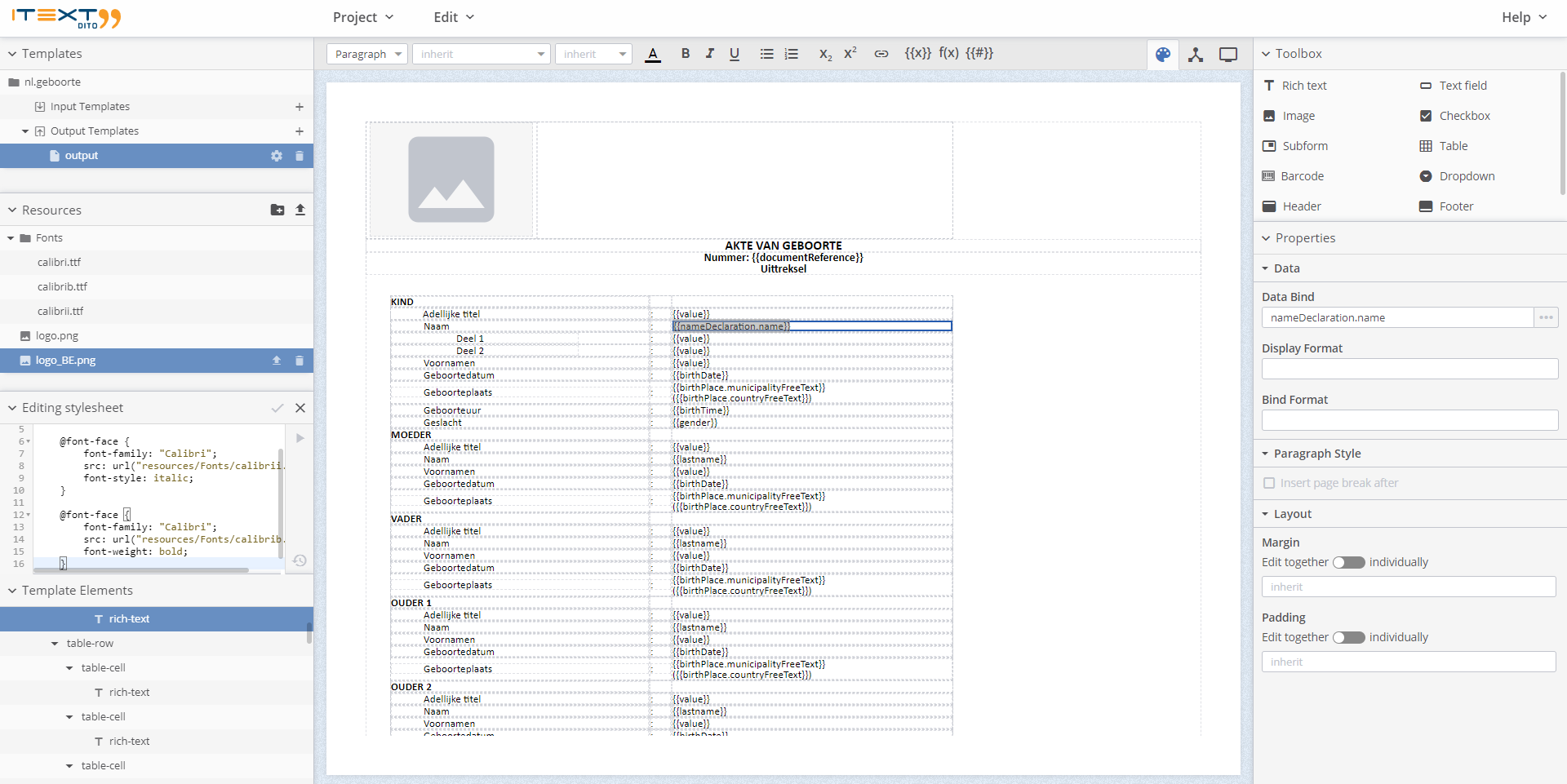Collapse the Fonts folder in Resources
The image size is (1567, 784).
pyautogui.click(x=11, y=237)
